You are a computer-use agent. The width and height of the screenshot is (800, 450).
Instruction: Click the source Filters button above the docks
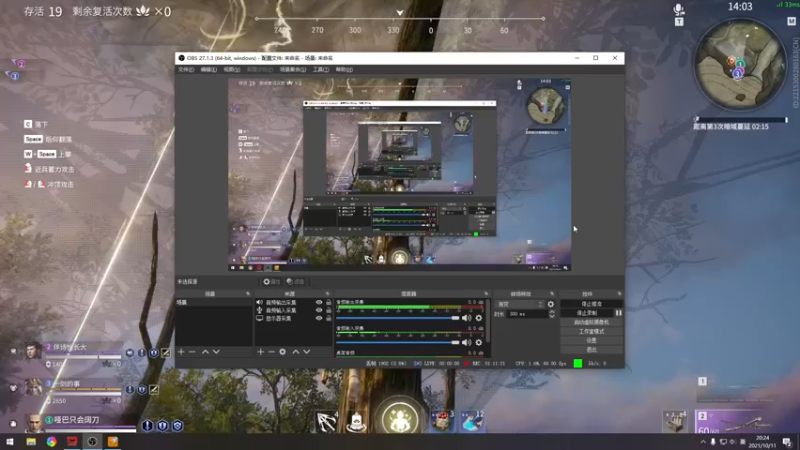295,282
